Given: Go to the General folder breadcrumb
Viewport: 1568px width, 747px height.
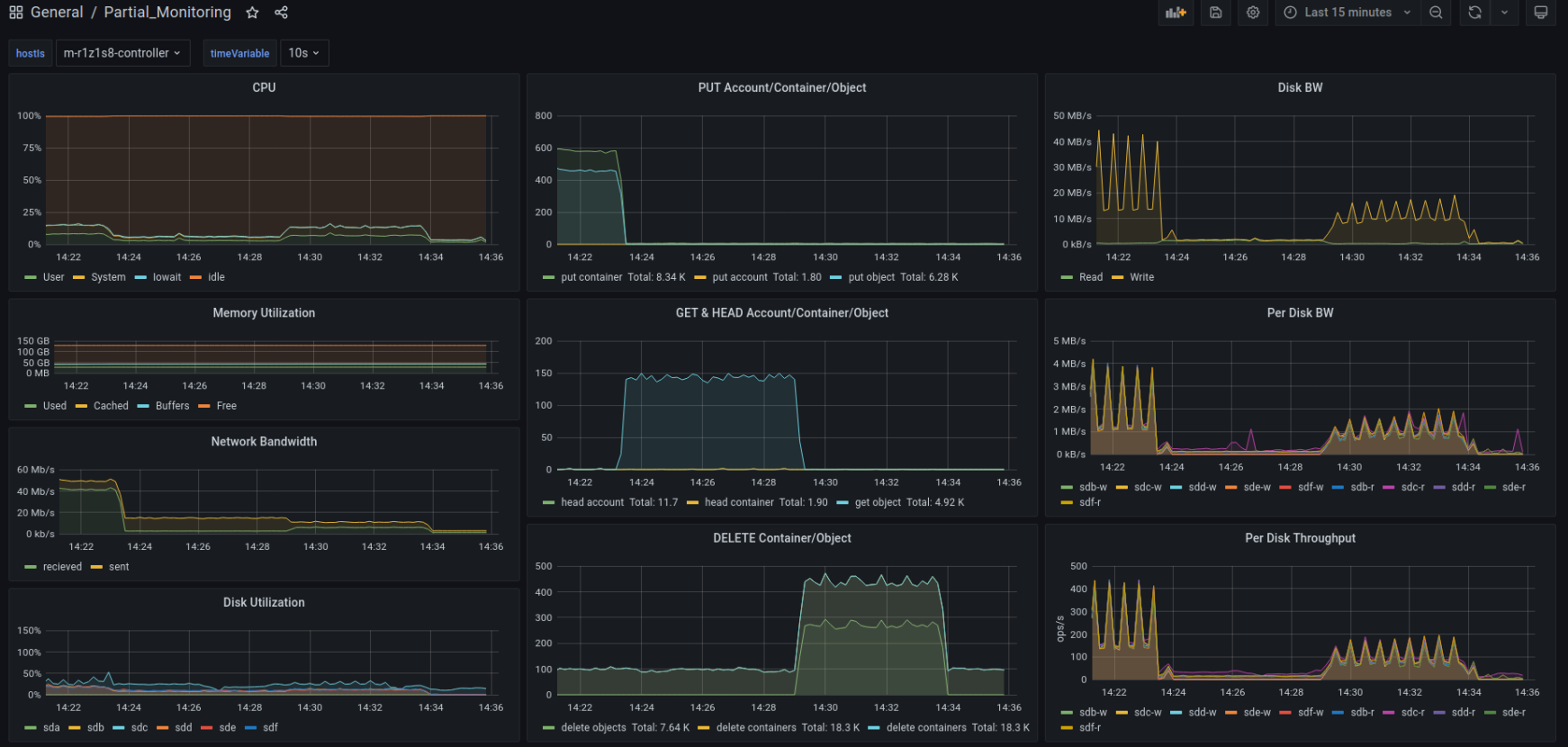Looking at the screenshot, I should coord(57,13).
